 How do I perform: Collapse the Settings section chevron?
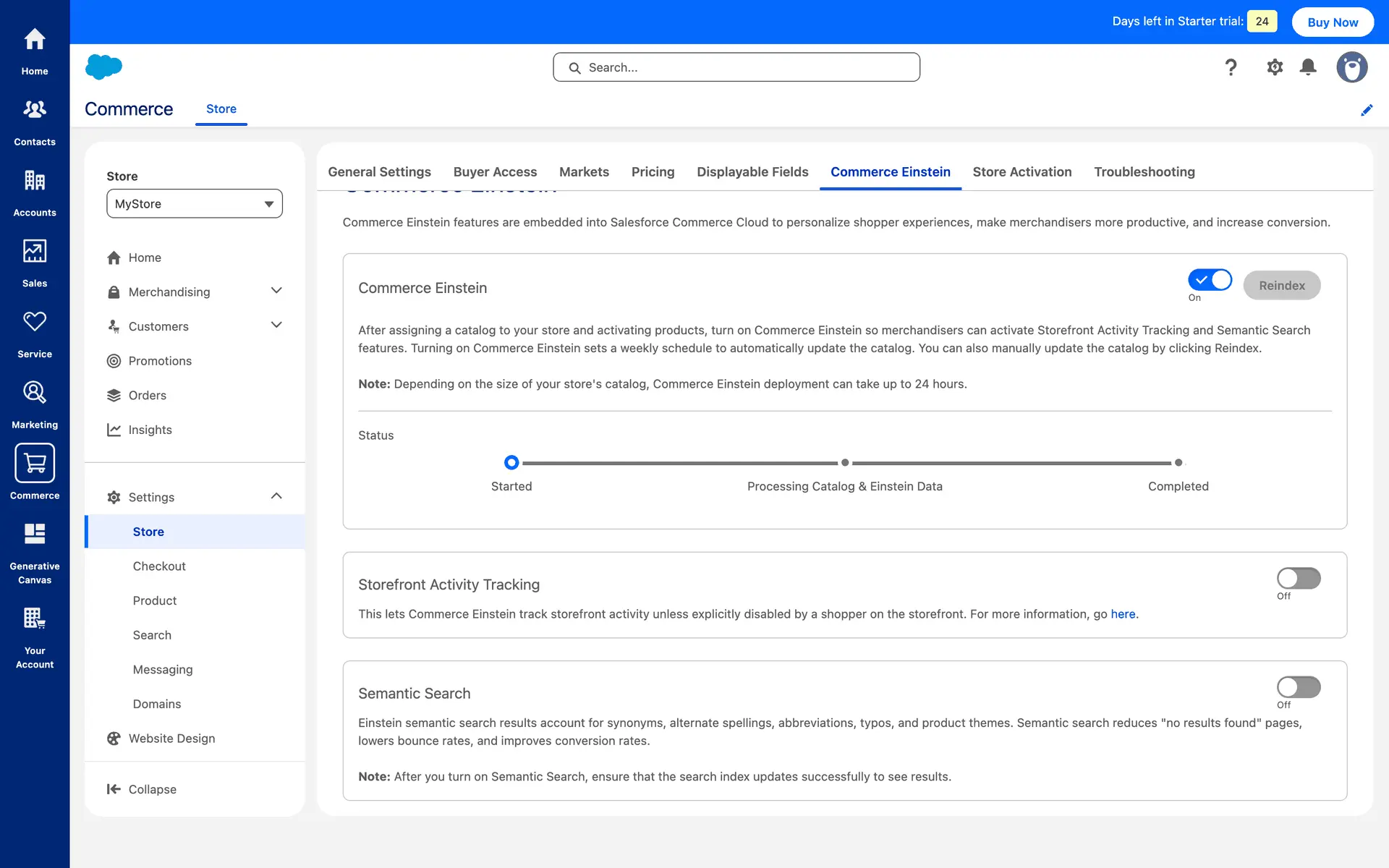(x=276, y=496)
